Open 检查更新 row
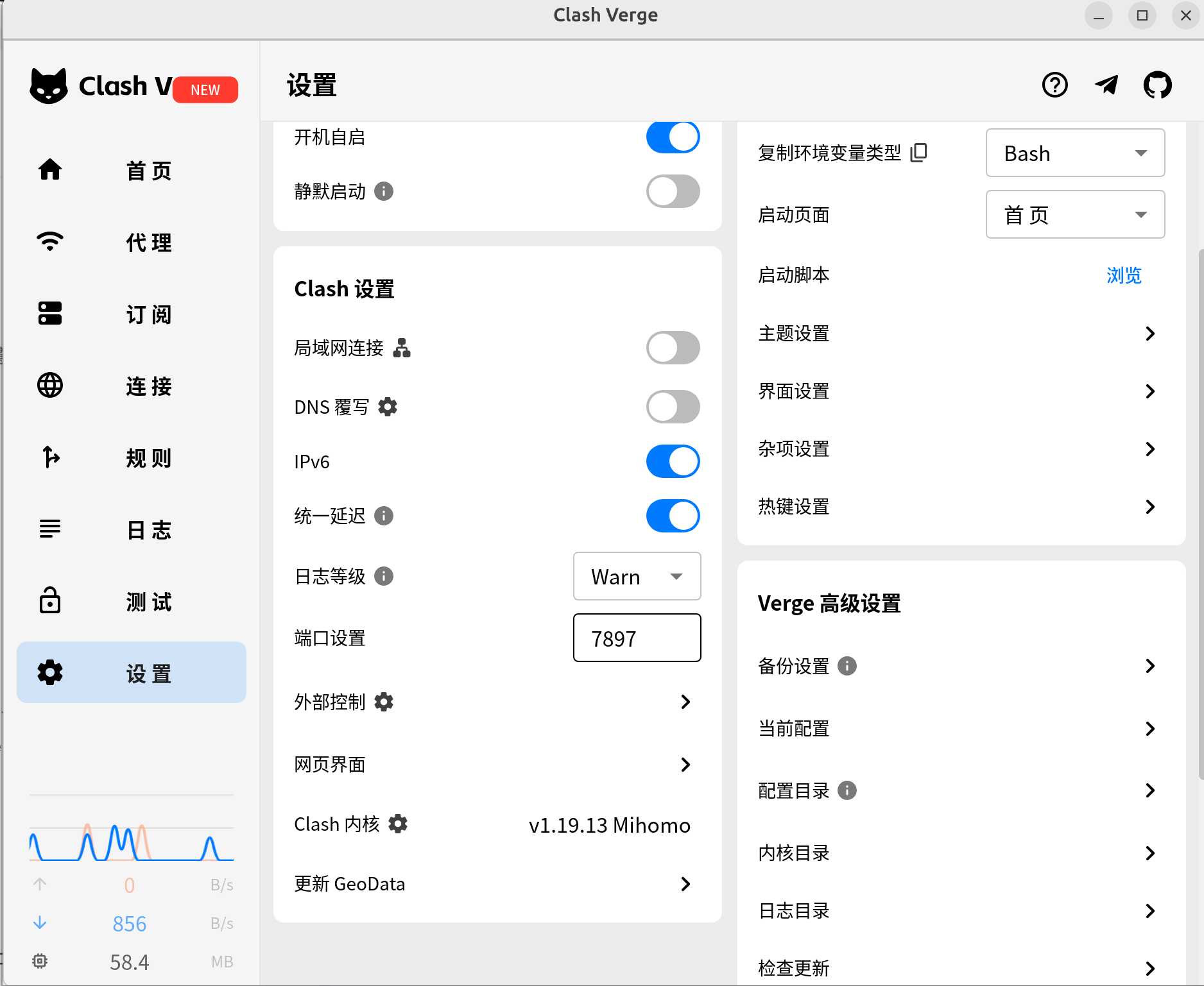The height and width of the screenshot is (986, 1204). (961, 967)
